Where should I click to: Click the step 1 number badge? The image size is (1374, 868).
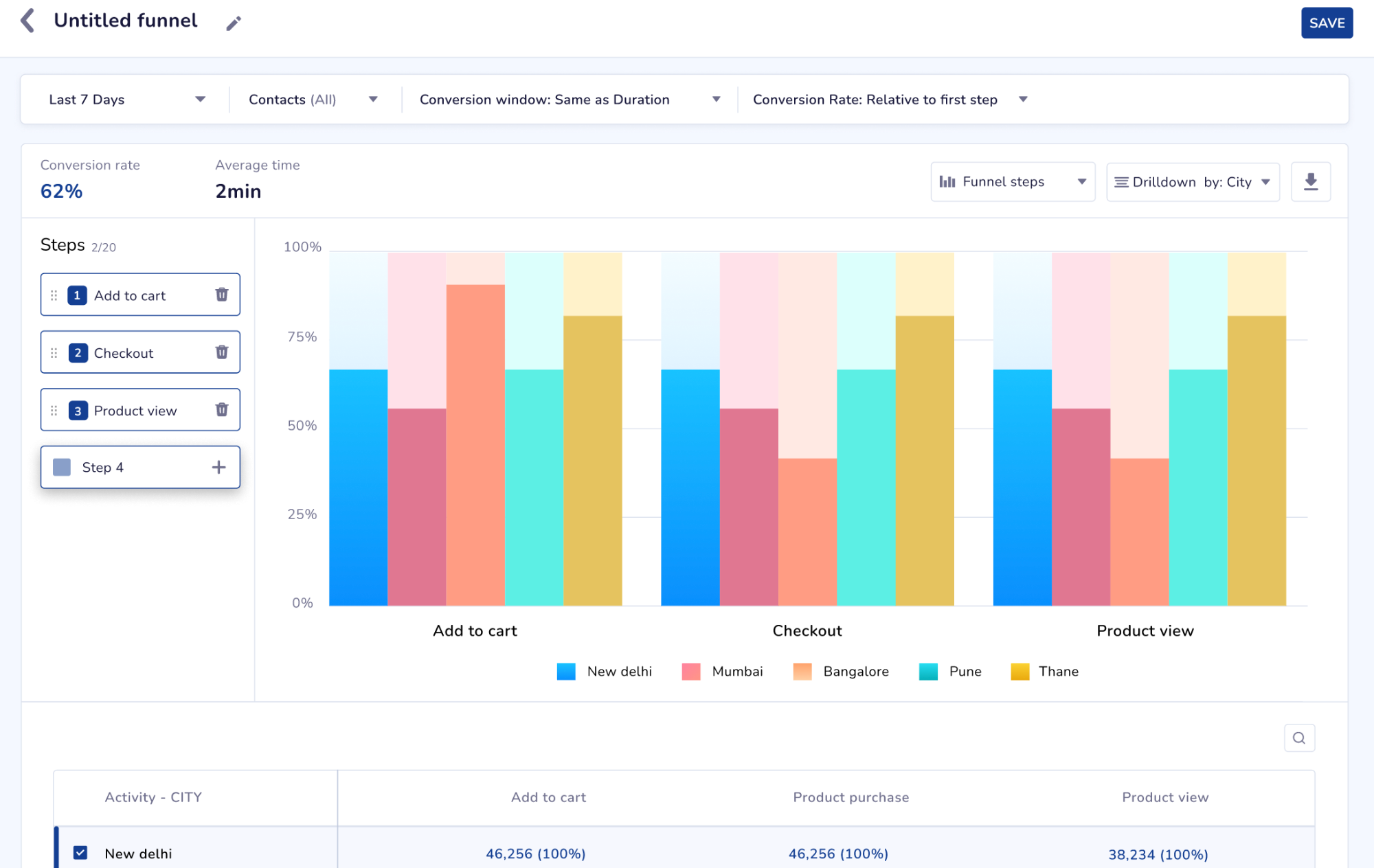[x=77, y=295]
